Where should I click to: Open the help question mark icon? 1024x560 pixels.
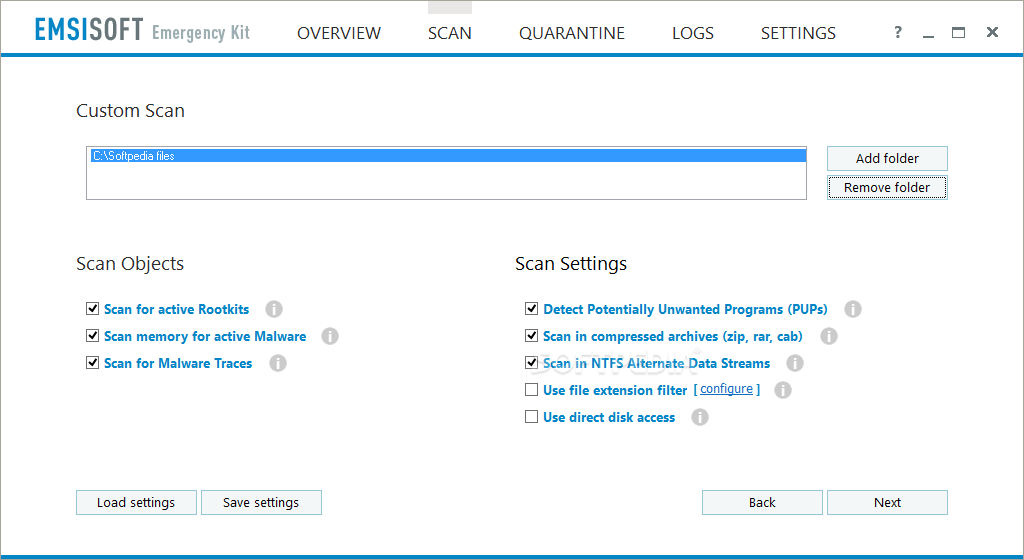tap(898, 32)
